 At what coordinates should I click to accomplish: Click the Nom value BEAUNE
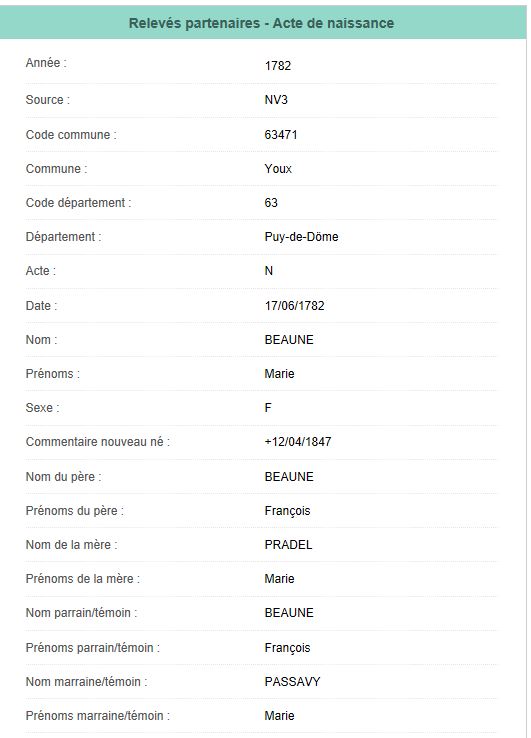click(x=289, y=340)
